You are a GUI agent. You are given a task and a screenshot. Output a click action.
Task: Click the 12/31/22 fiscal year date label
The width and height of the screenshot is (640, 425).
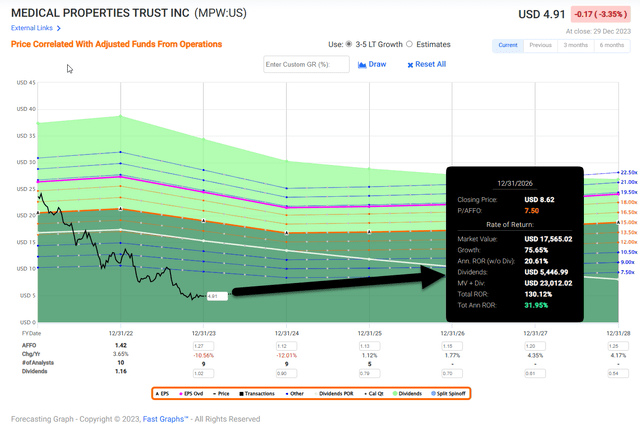click(121, 333)
